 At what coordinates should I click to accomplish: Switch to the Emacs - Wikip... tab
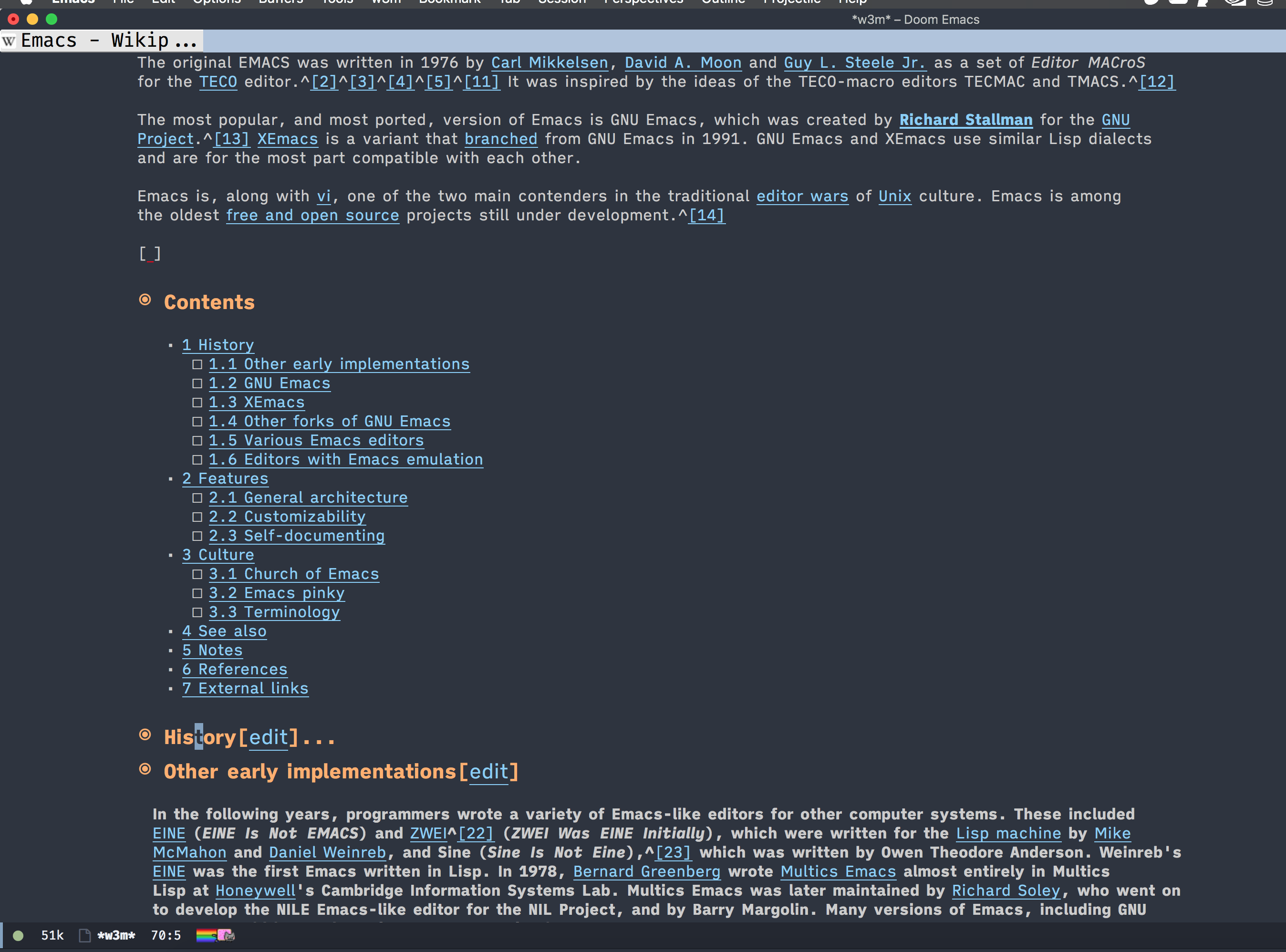tap(108, 41)
